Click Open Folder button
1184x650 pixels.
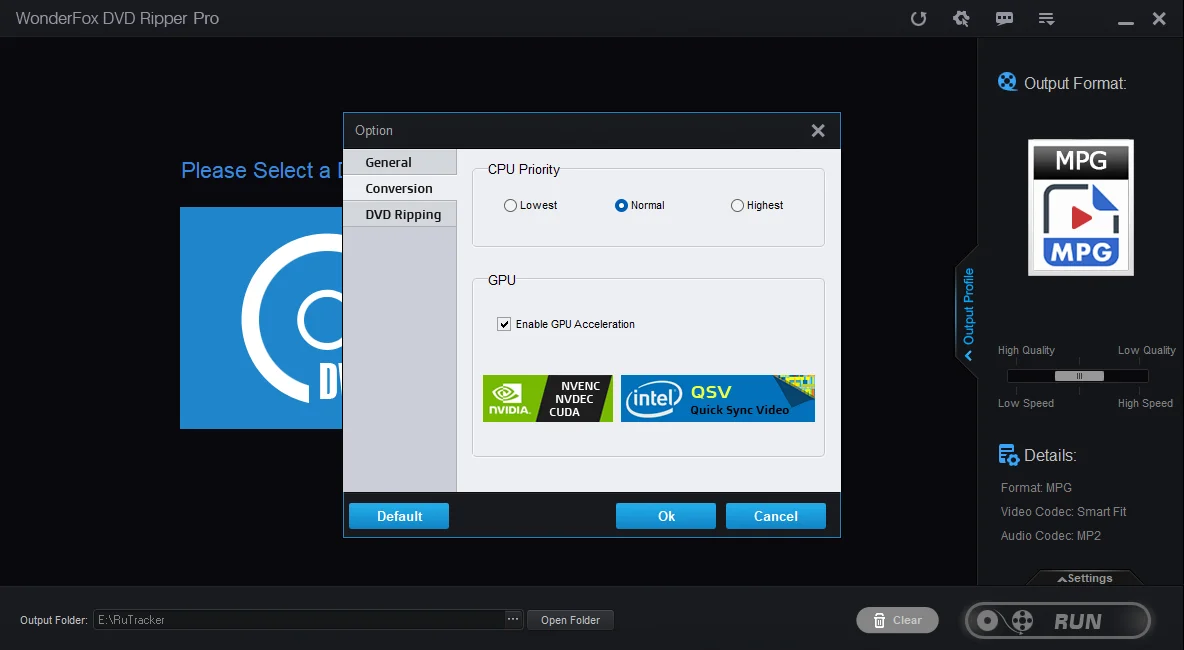pos(570,620)
